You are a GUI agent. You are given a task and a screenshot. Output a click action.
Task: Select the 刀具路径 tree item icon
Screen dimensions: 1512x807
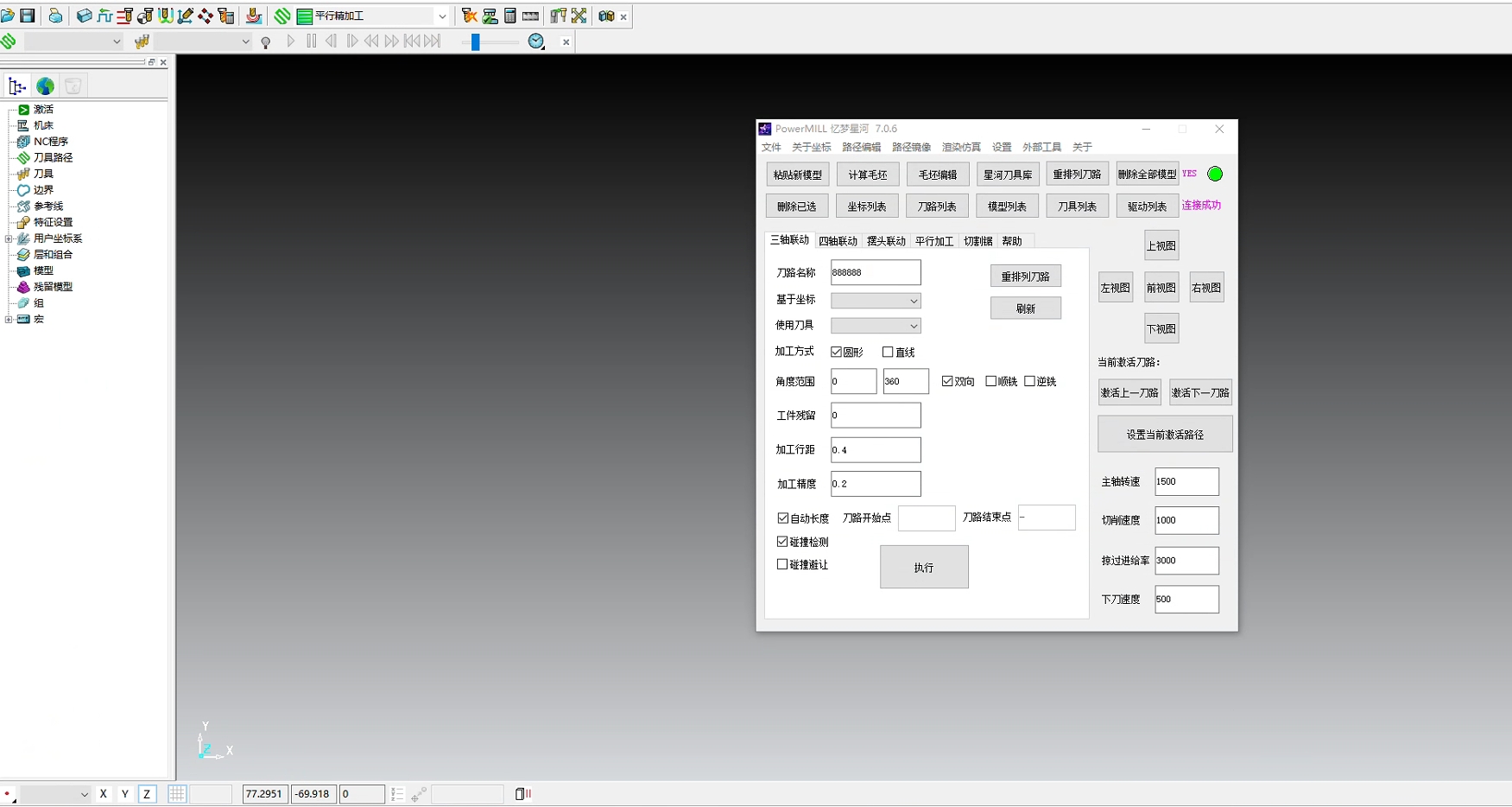(x=23, y=157)
